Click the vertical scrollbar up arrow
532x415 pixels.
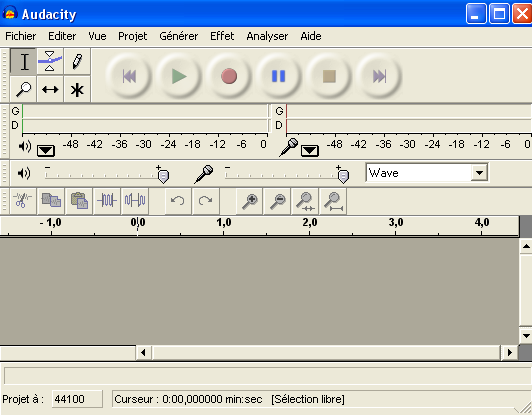click(526, 246)
